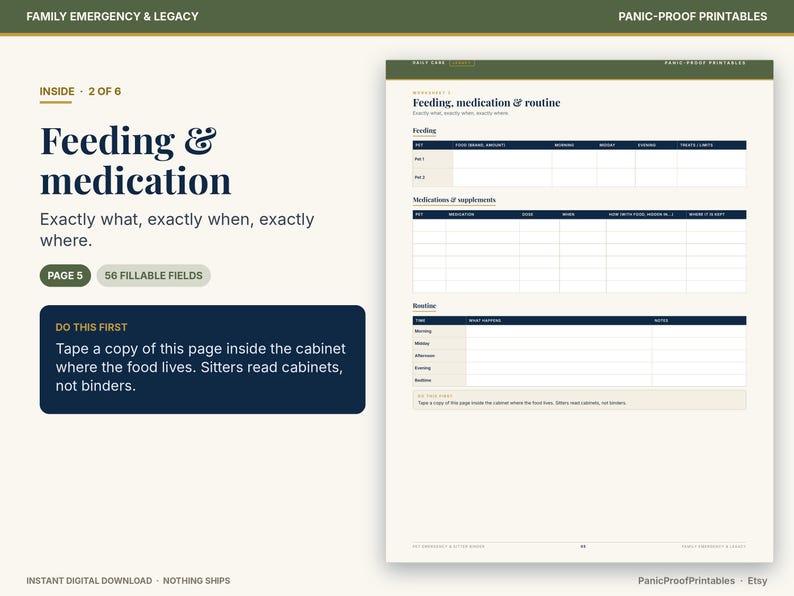
Task: Click the 'TREATS / LIMITS' column header
Action: coord(696,145)
